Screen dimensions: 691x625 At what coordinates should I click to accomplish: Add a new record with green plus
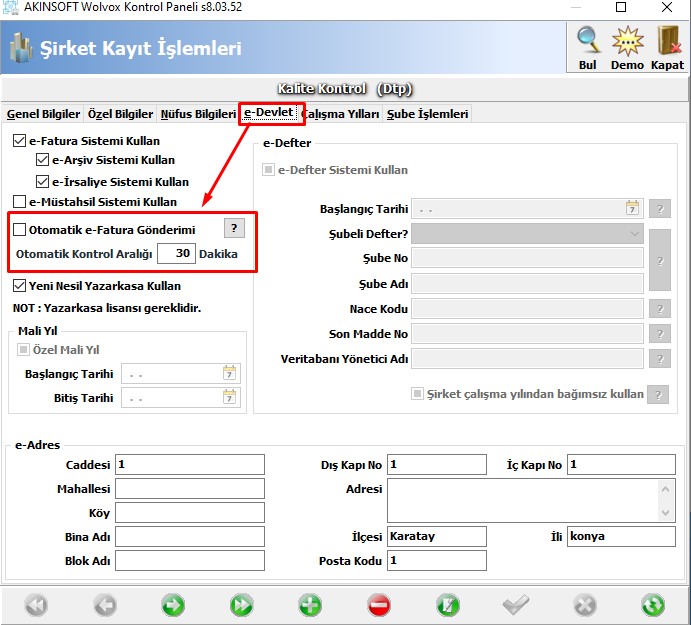click(310, 605)
